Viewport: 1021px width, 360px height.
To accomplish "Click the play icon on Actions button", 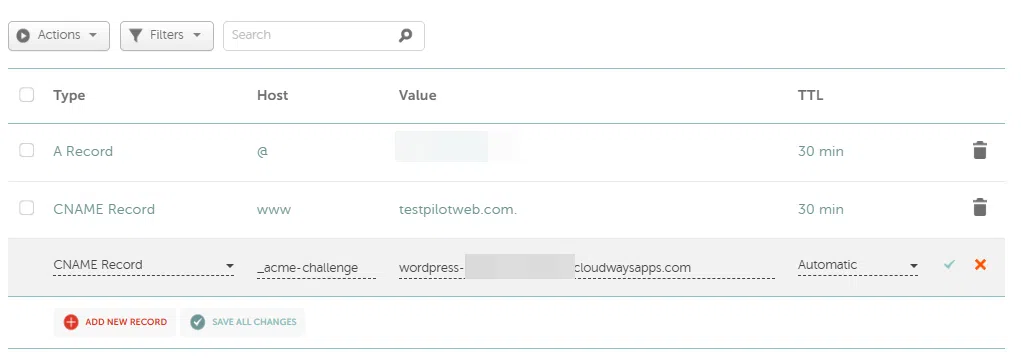I will pos(24,35).
